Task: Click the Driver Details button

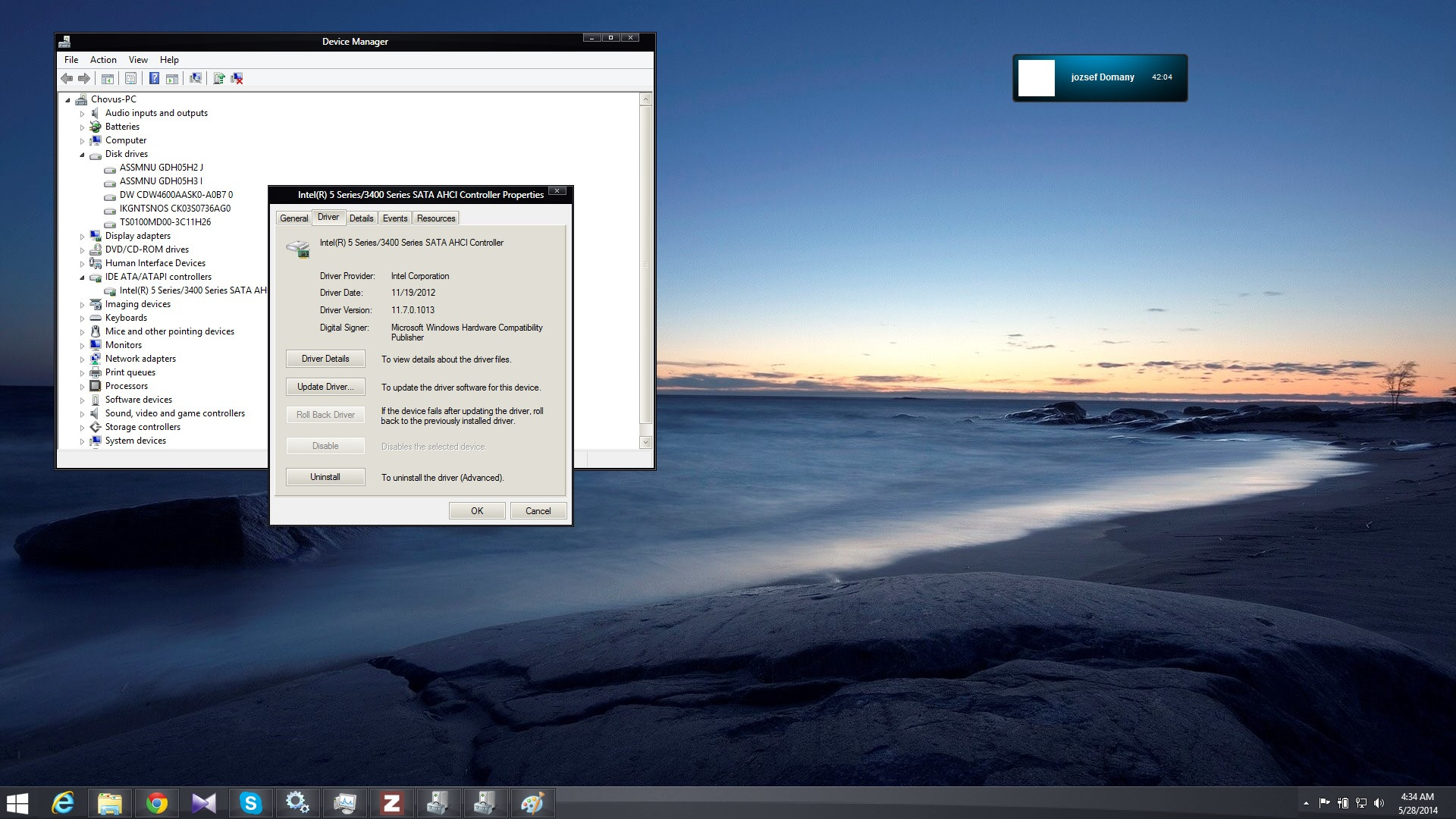Action: (x=325, y=359)
